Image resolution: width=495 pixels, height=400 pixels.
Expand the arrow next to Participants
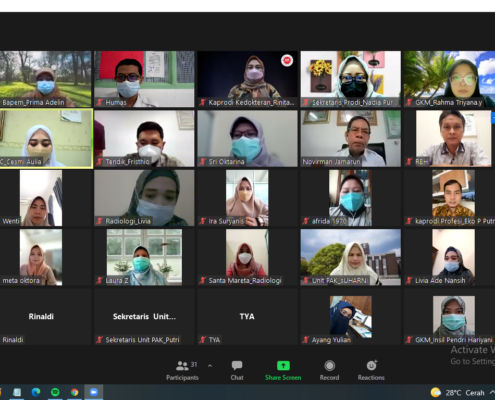pos(210,366)
